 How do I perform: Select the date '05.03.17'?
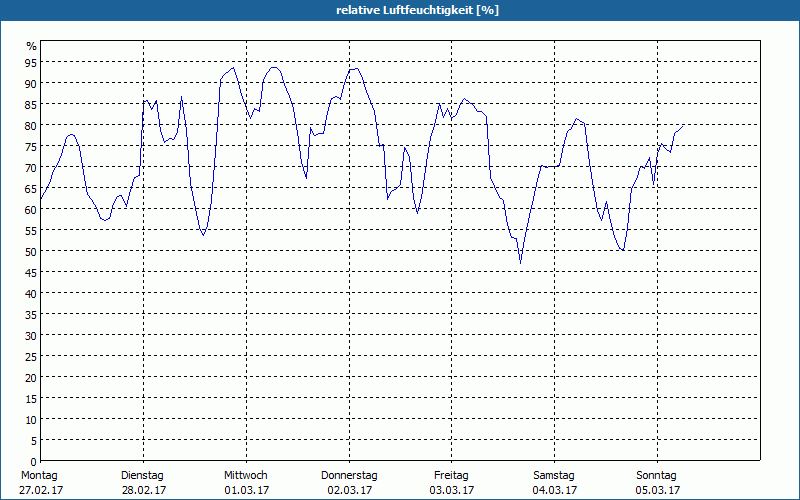tap(658, 490)
